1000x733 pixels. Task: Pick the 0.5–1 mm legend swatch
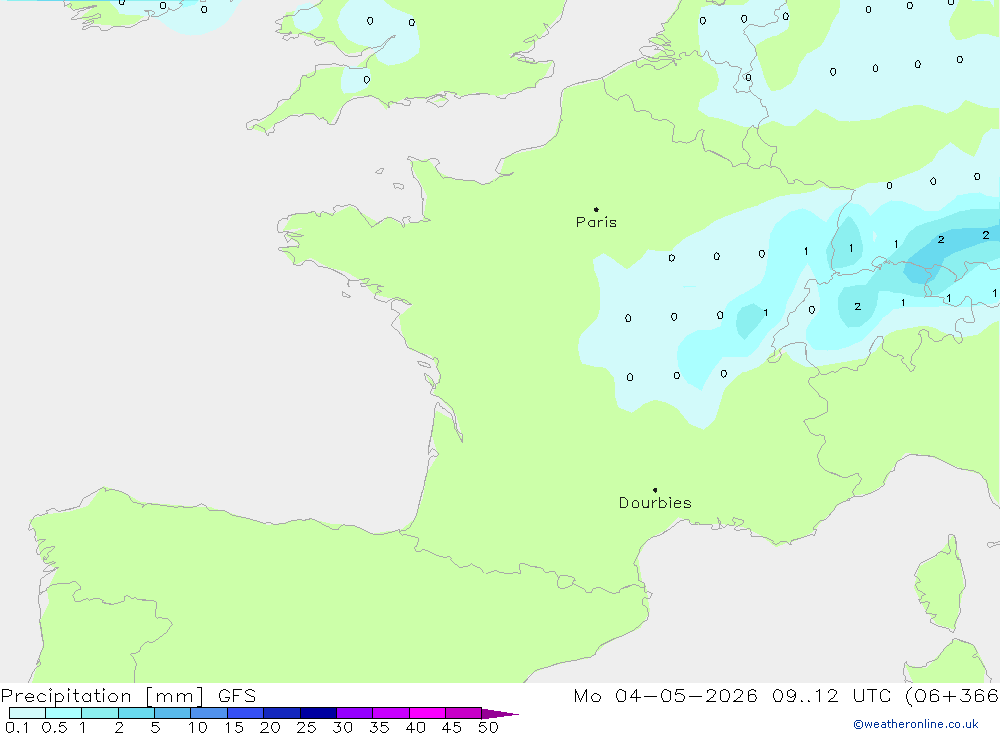(64, 713)
